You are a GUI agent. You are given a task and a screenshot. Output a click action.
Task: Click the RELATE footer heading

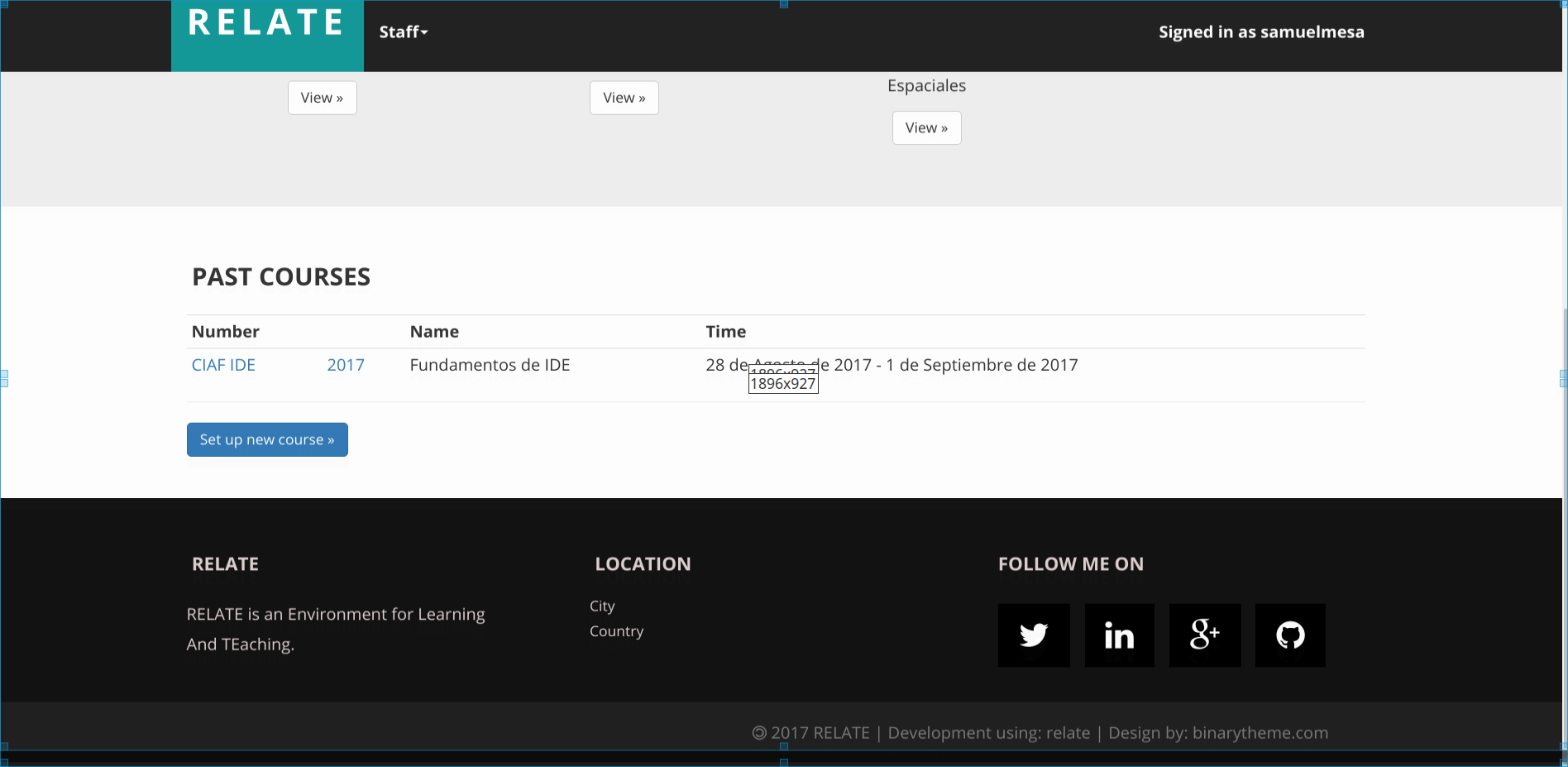(x=225, y=564)
